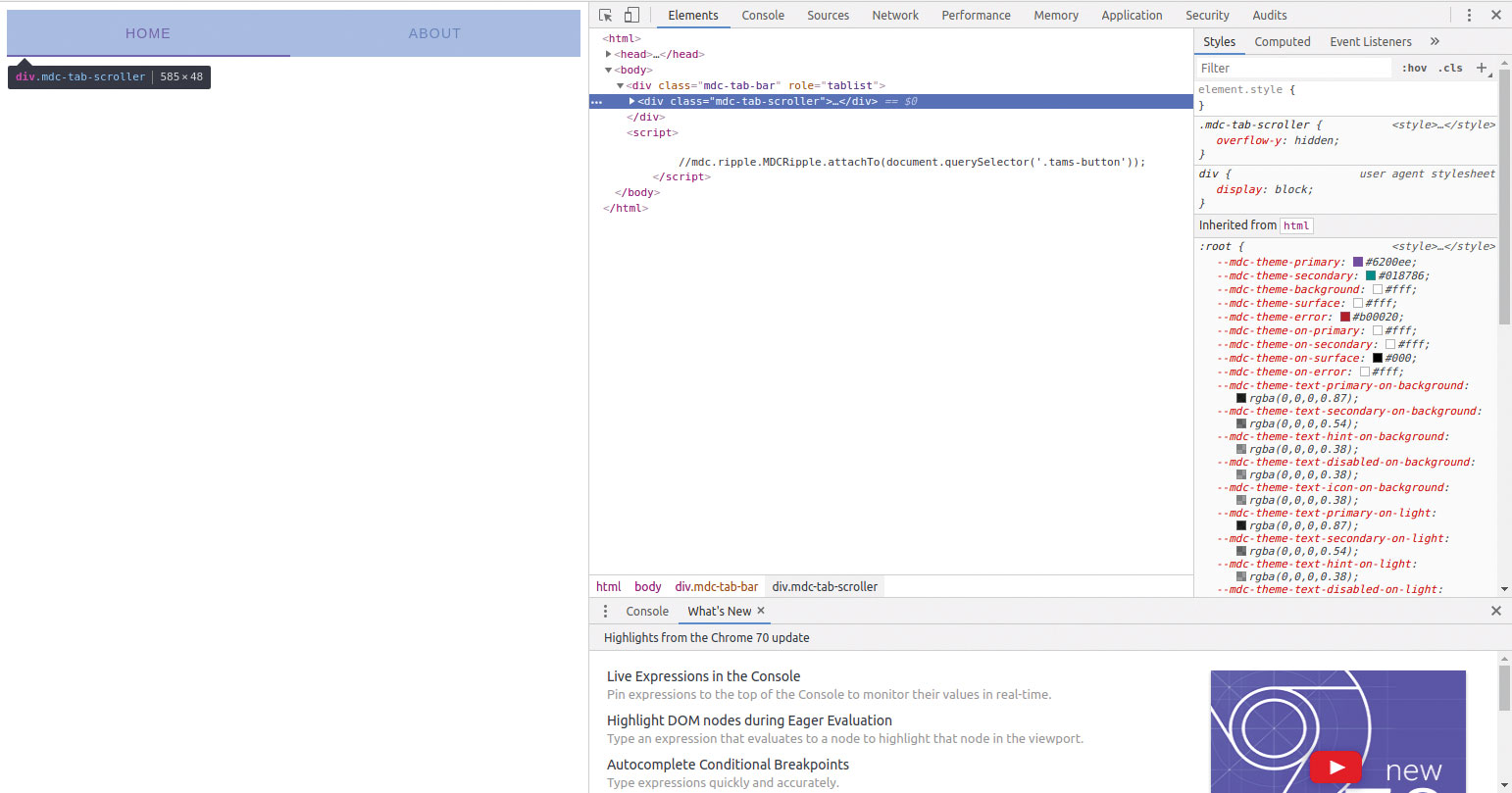Show more Styles pane tabs chevron
Viewport: 1512px width, 793px height.
coord(1435,41)
